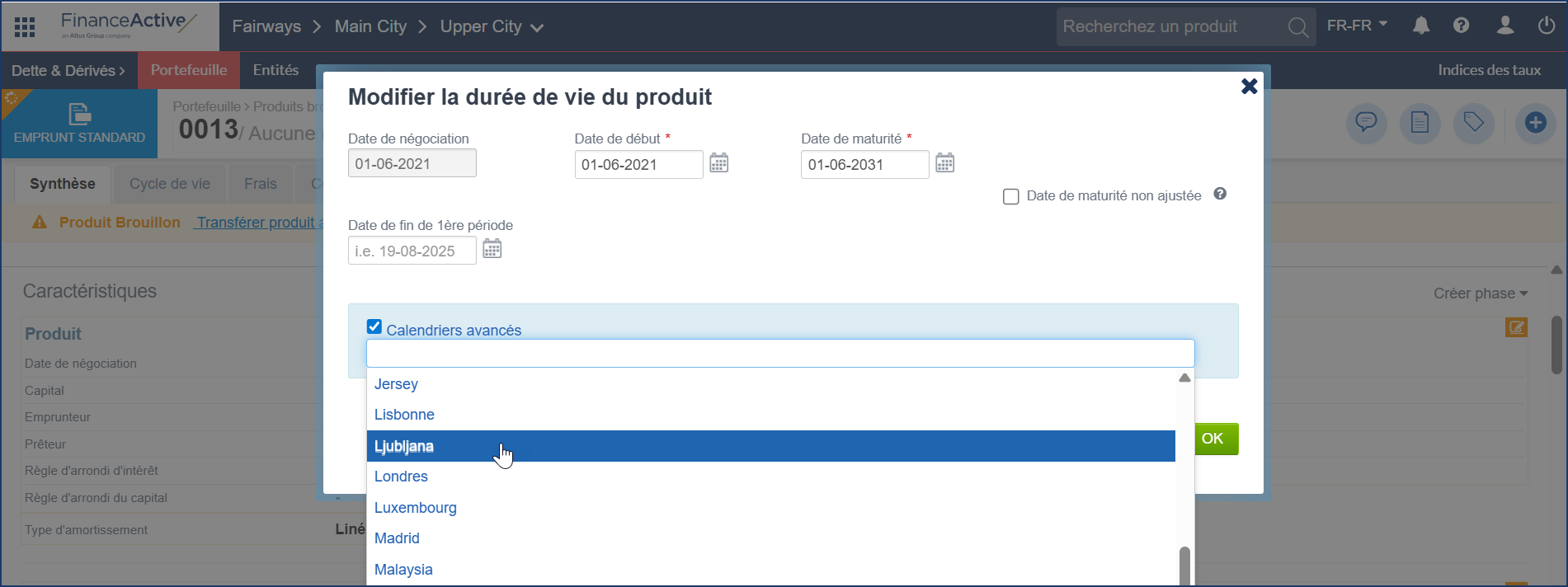Confirm with the green OK button

pyautogui.click(x=1212, y=439)
